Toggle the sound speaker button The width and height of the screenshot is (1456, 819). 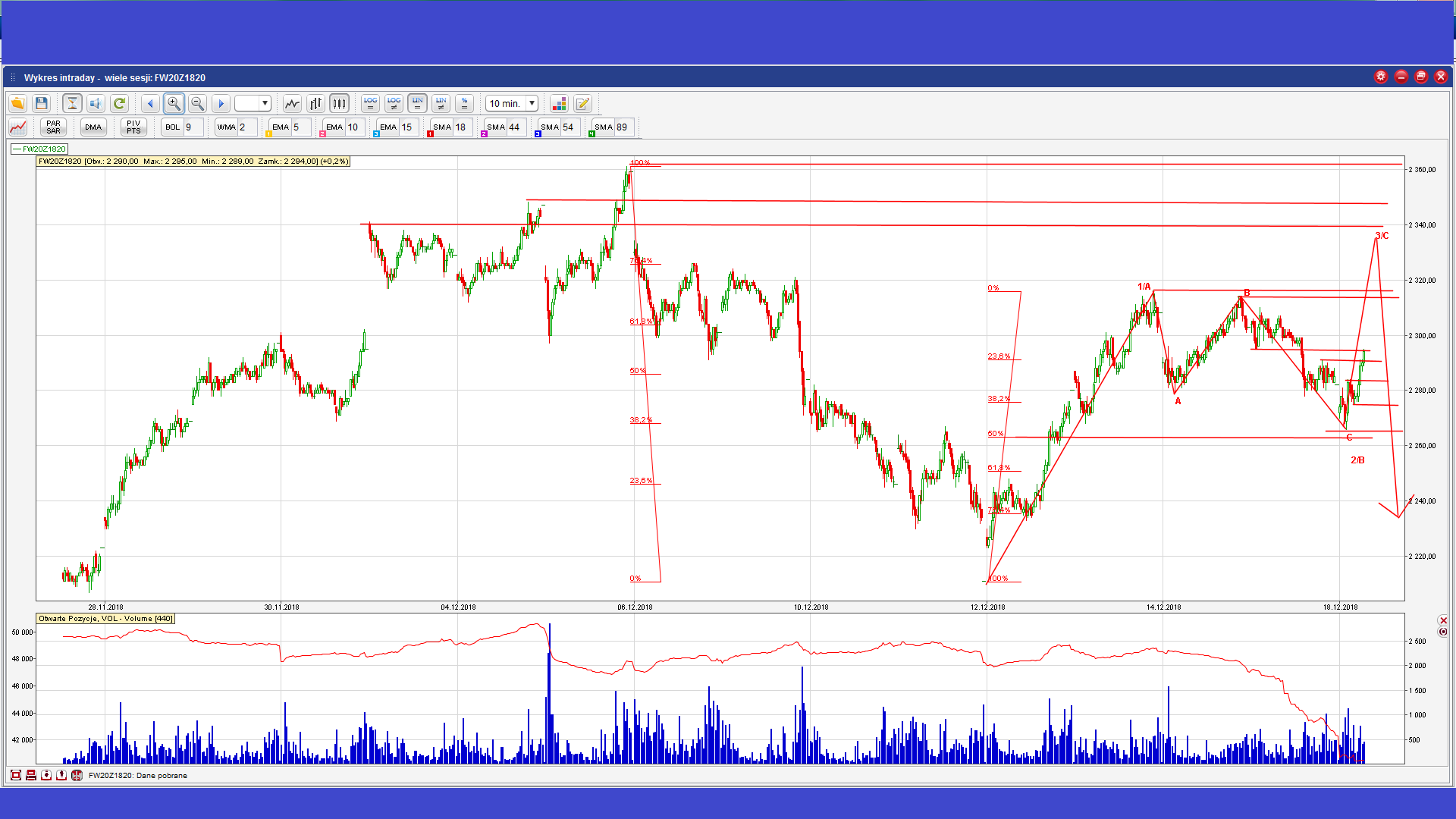pos(96,104)
